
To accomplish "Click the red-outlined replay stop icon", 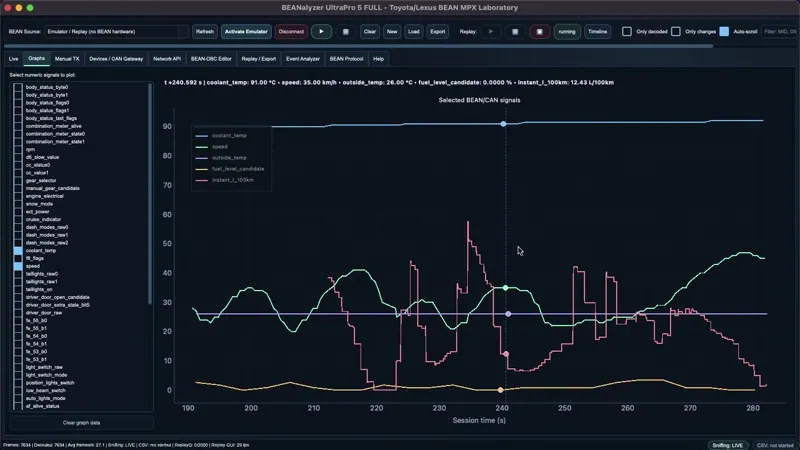I will (x=539, y=32).
